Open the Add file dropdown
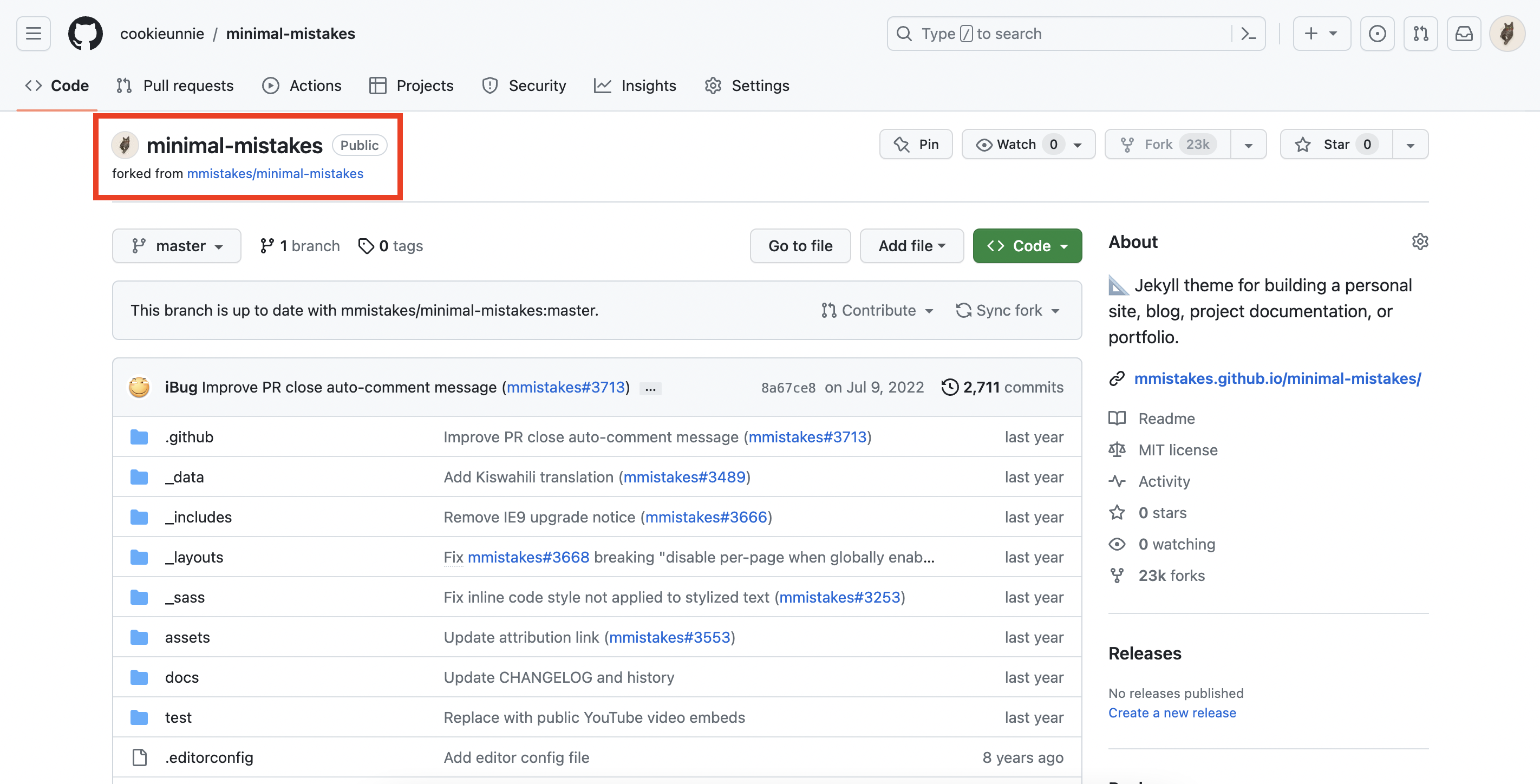 pos(912,246)
